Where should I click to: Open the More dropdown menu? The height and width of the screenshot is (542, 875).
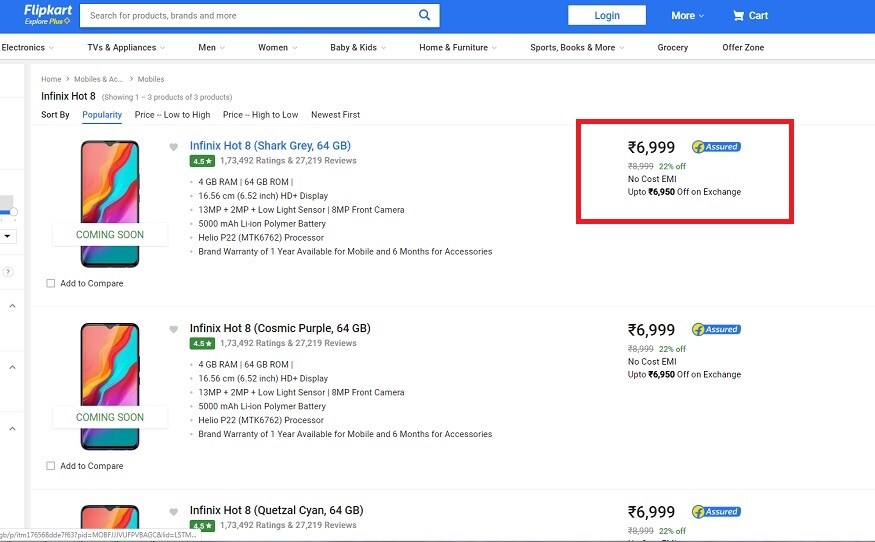[688, 16]
